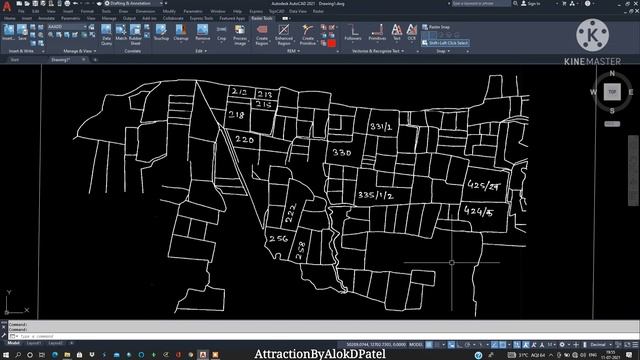
Task: Expand the Edit panel dropdown
Action: [x=201, y=51]
